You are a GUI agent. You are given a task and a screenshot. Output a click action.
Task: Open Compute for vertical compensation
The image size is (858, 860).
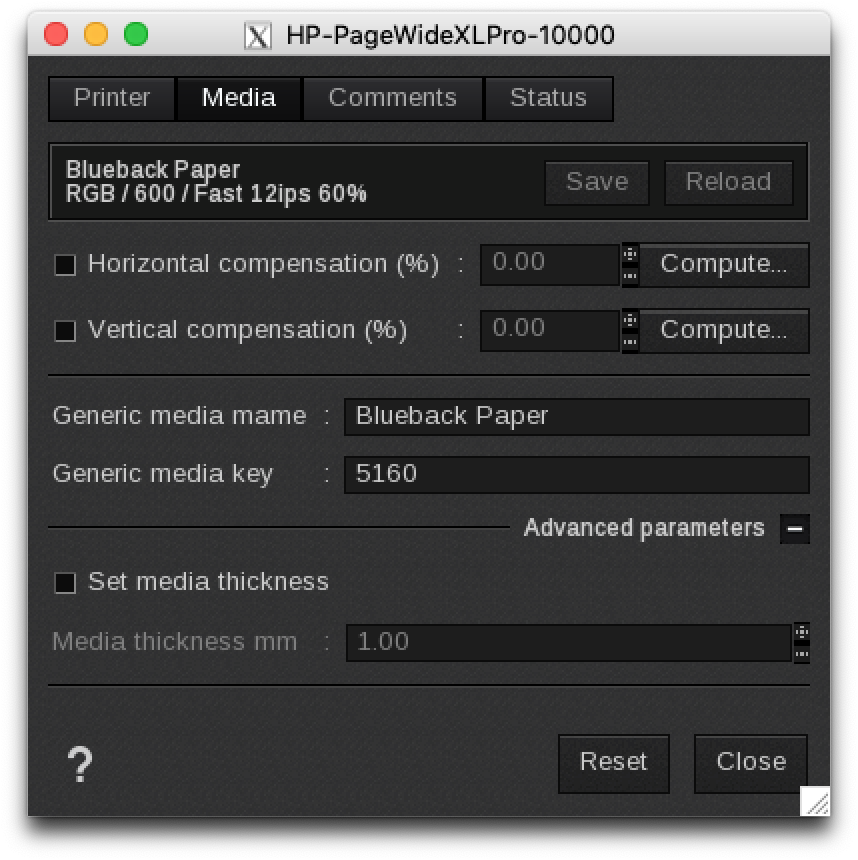725,330
